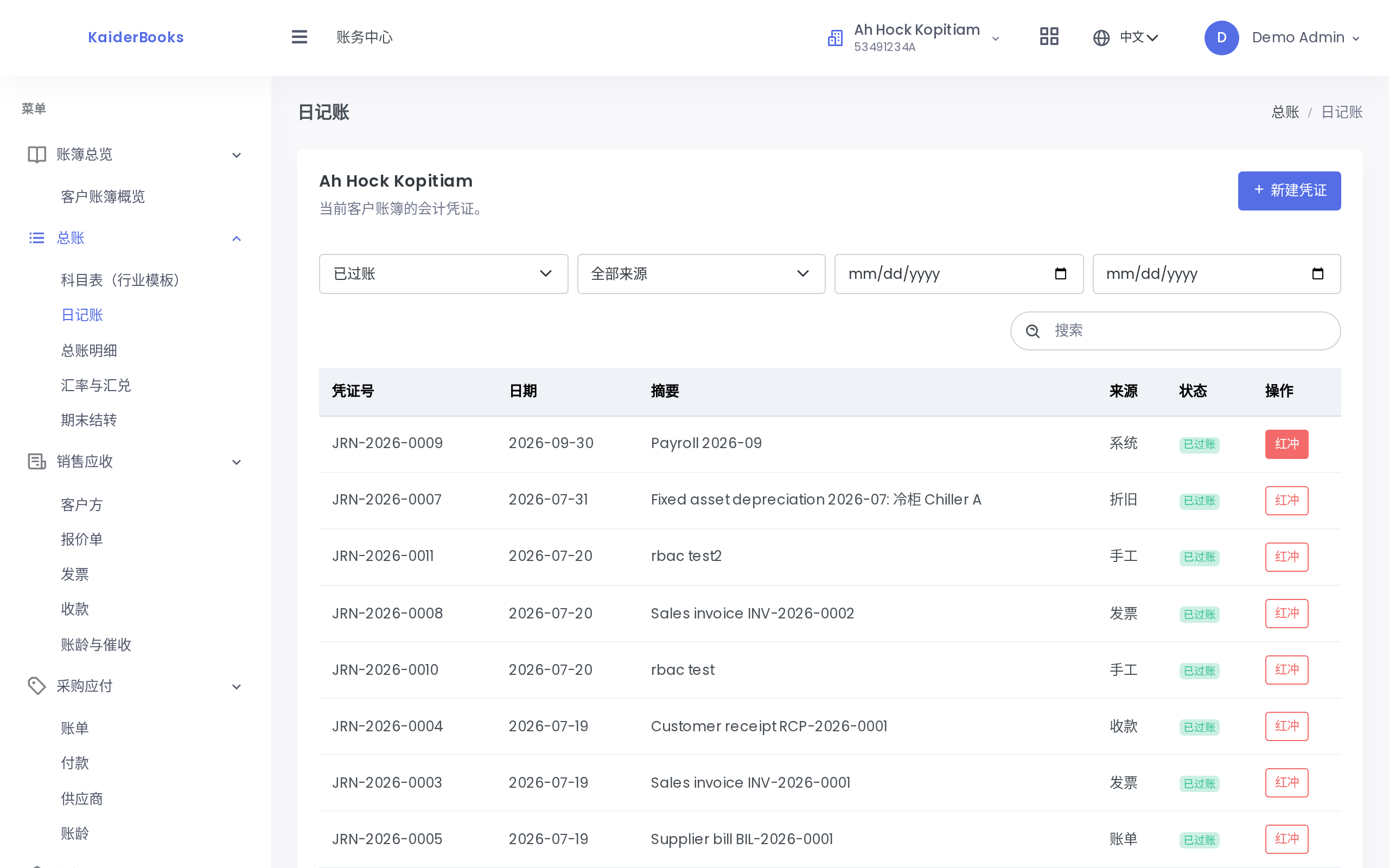Click voucher number JRN-2026-0009
This screenshot has height=868, width=1389.
[x=387, y=443]
